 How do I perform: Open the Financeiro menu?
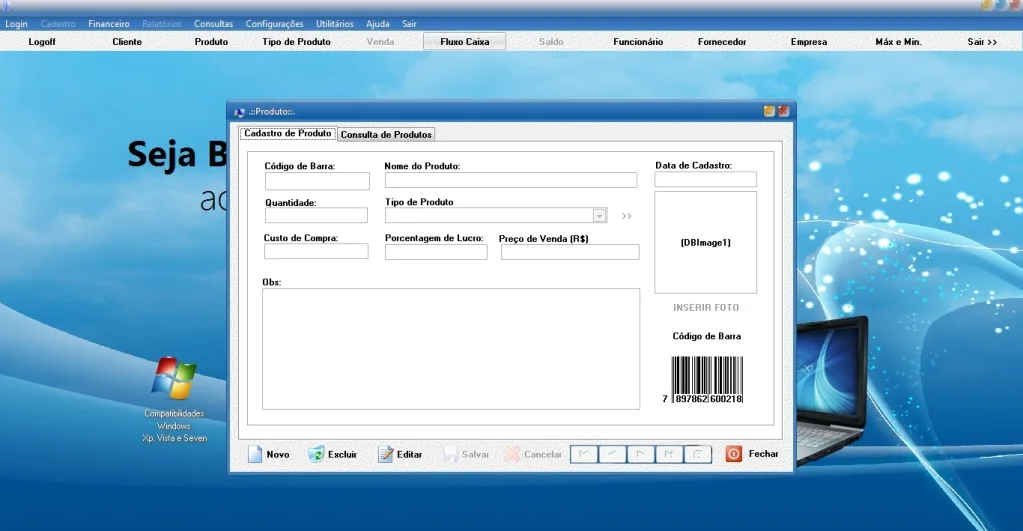[109, 23]
